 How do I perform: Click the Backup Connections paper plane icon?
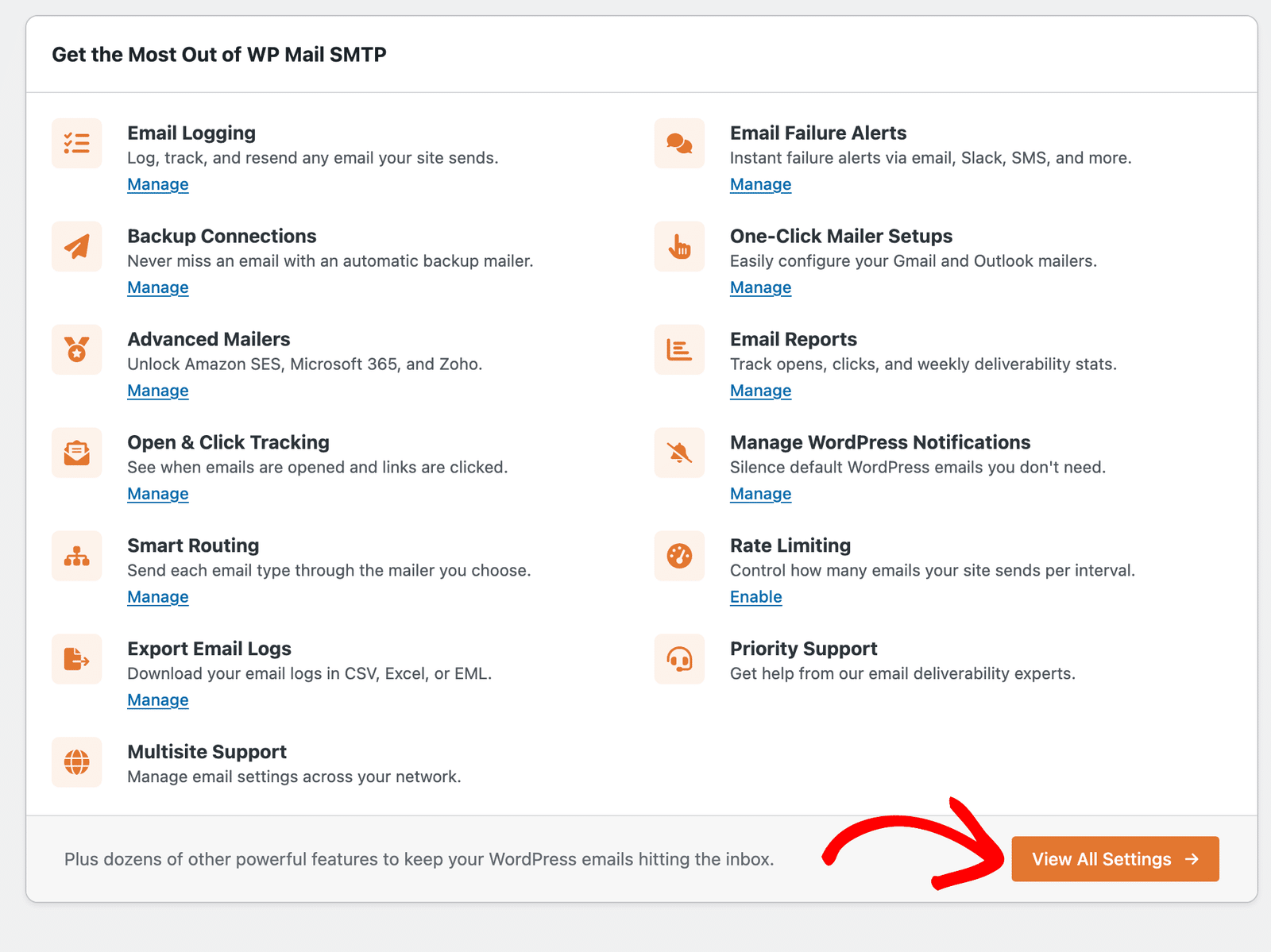(x=77, y=246)
